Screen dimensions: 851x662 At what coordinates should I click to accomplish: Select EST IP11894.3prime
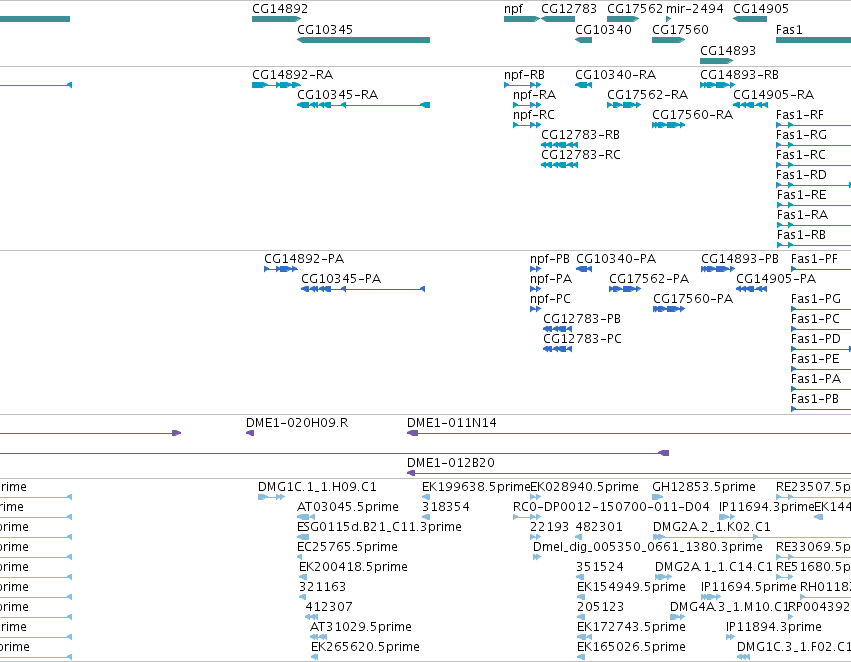tap(731, 637)
